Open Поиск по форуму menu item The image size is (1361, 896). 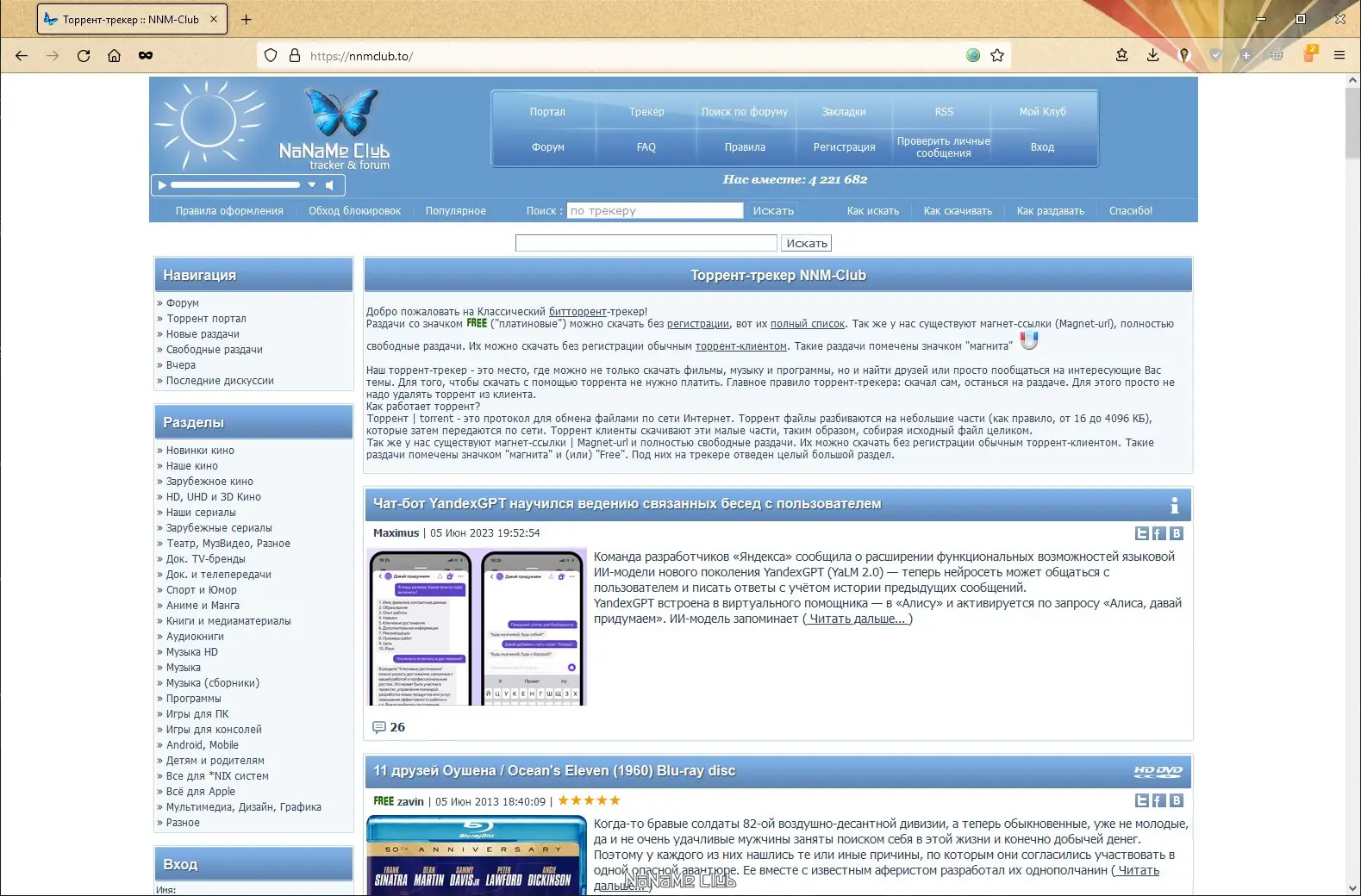745,111
